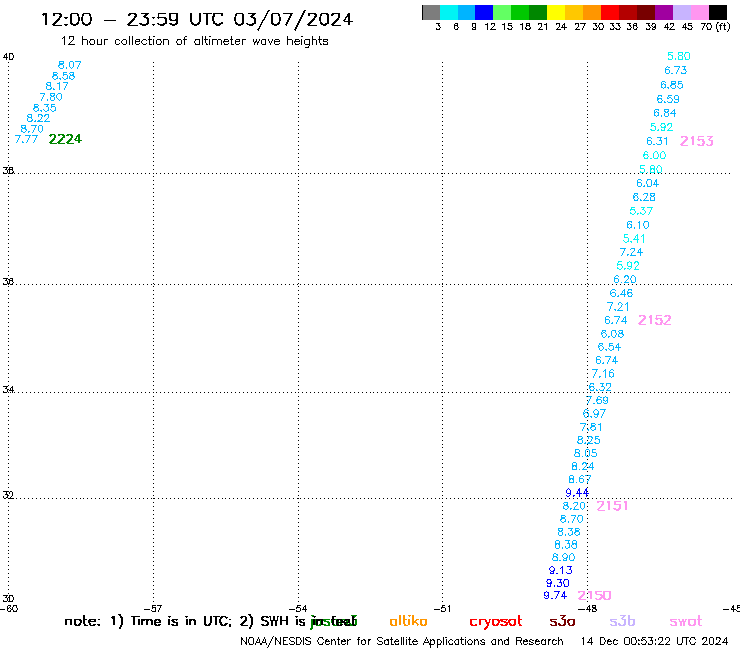The height and width of the screenshot is (650, 740).
Task: Select the wave height value 8.35
Action: pyautogui.click(x=44, y=108)
